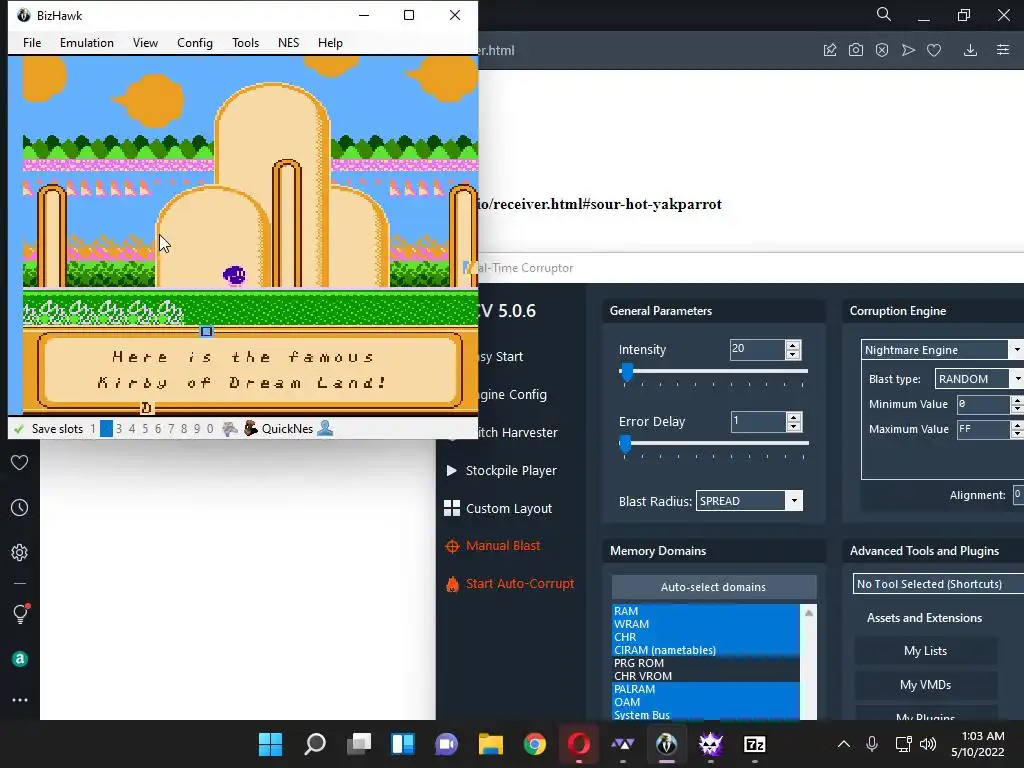Open the BizHawk Help menu
The image size is (1024, 768).
point(330,42)
